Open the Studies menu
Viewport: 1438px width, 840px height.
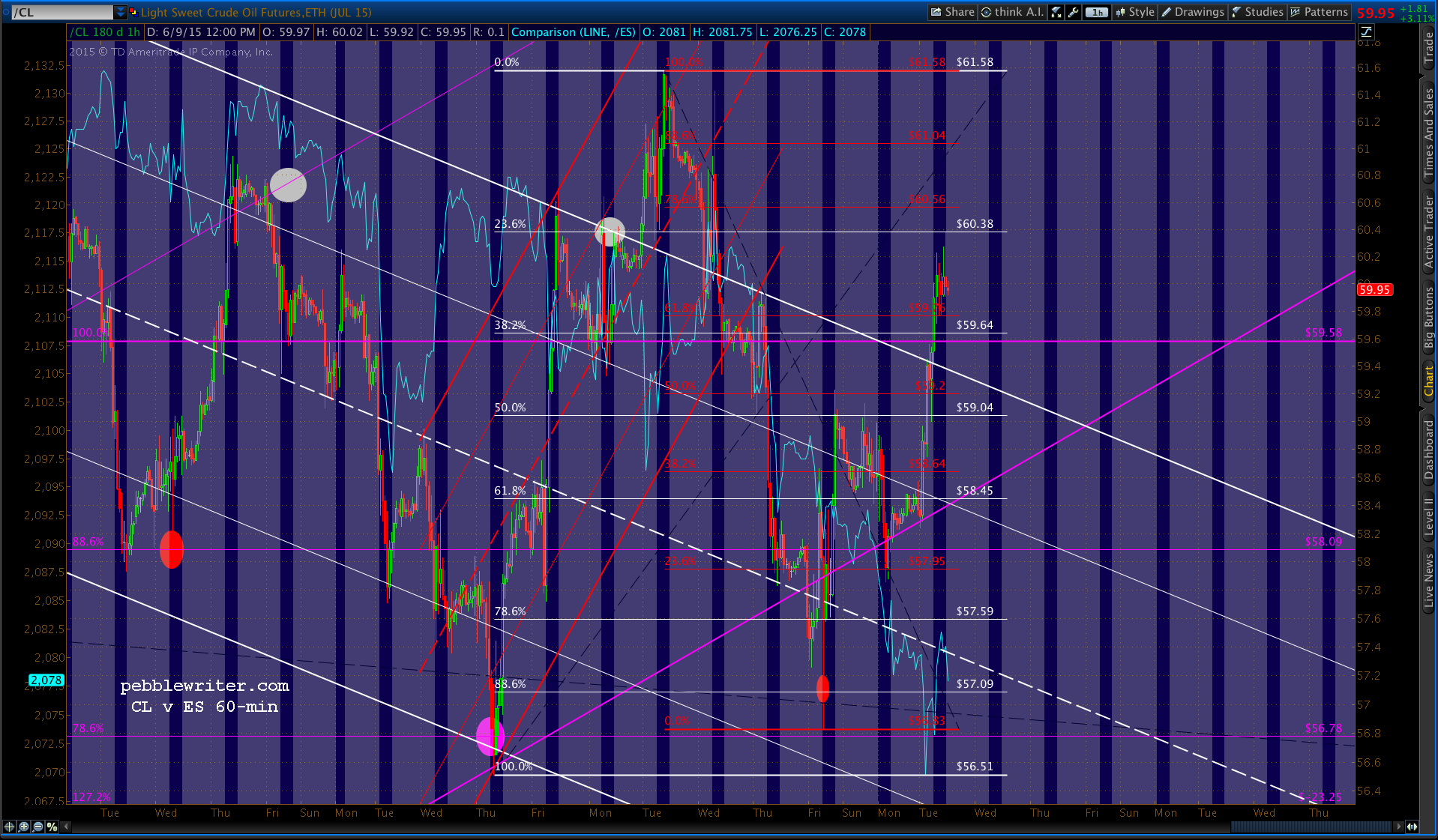[1257, 12]
